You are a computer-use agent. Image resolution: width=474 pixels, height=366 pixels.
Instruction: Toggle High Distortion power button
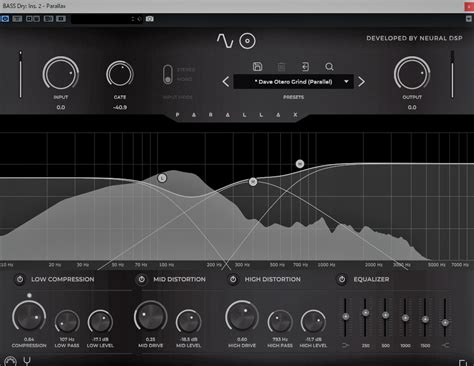click(x=233, y=279)
